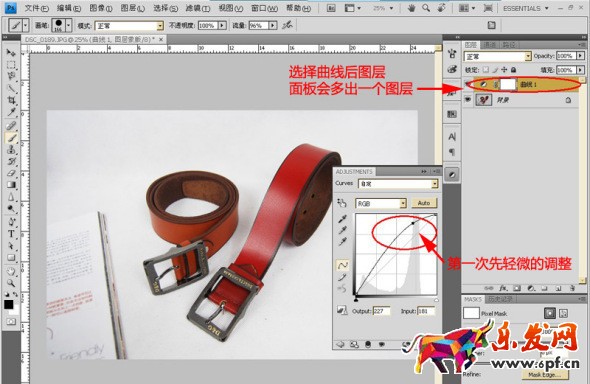This screenshot has width=590, height=384.
Task: Click the Input value field
Action: [426, 311]
